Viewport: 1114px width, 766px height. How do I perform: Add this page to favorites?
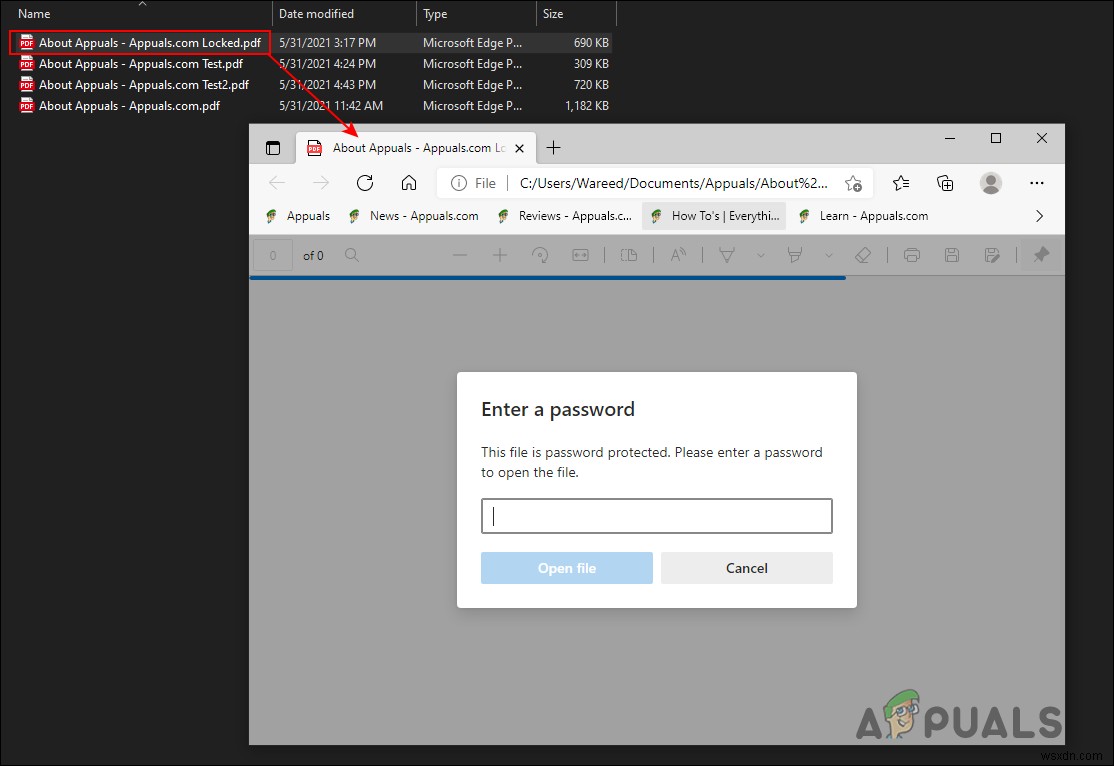coord(853,183)
